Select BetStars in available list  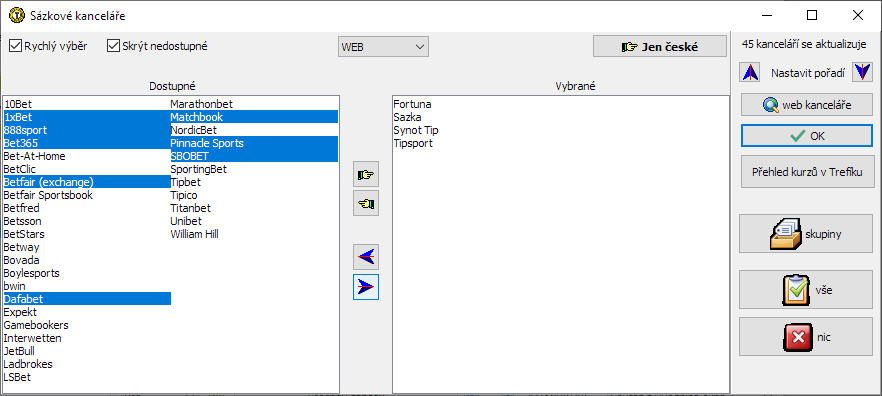(x=87, y=234)
